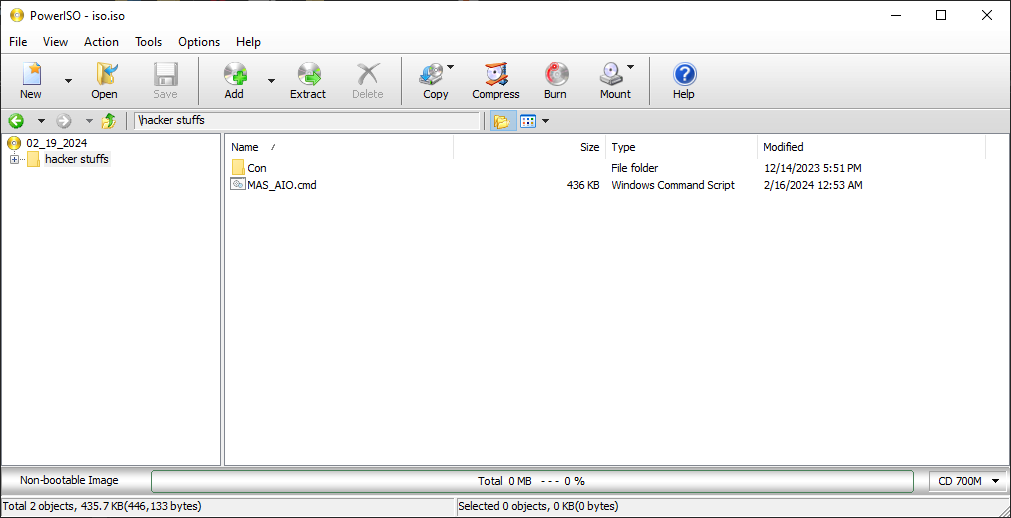Viewport: 1011px width, 518px height.
Task: Open the View menu
Action: click(55, 42)
